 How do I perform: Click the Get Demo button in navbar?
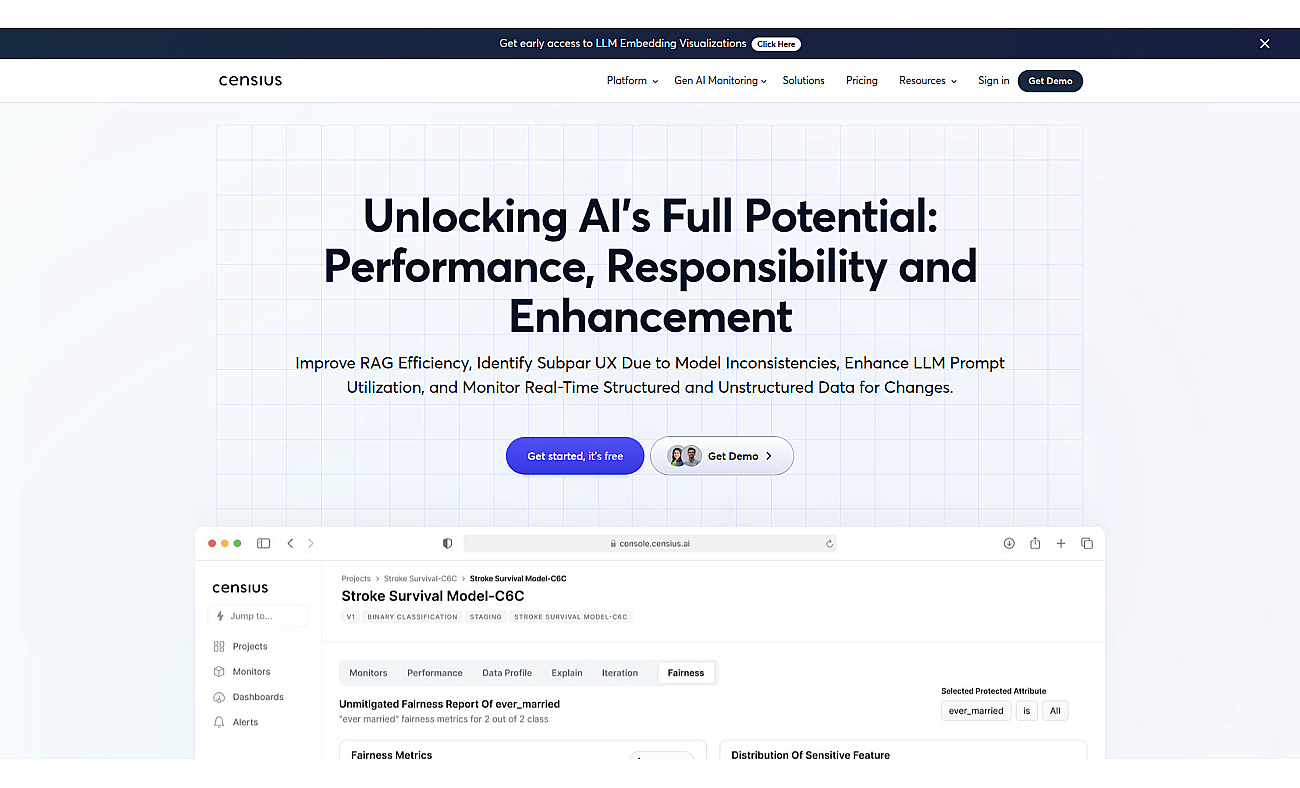point(1050,81)
